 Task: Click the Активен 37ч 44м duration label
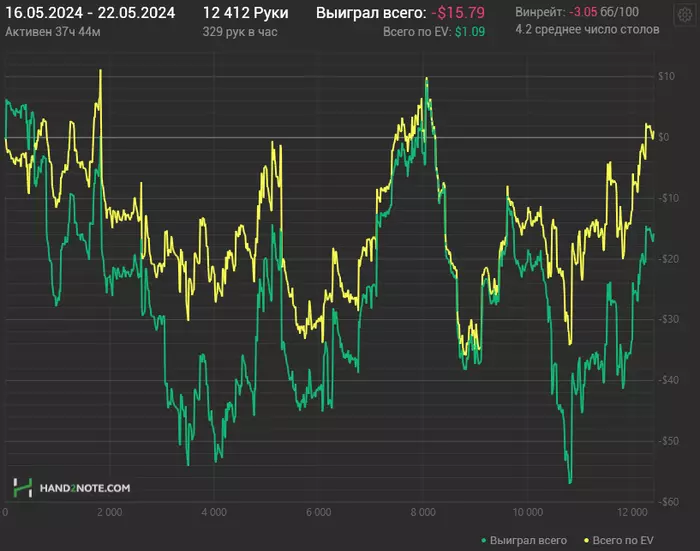point(53,32)
